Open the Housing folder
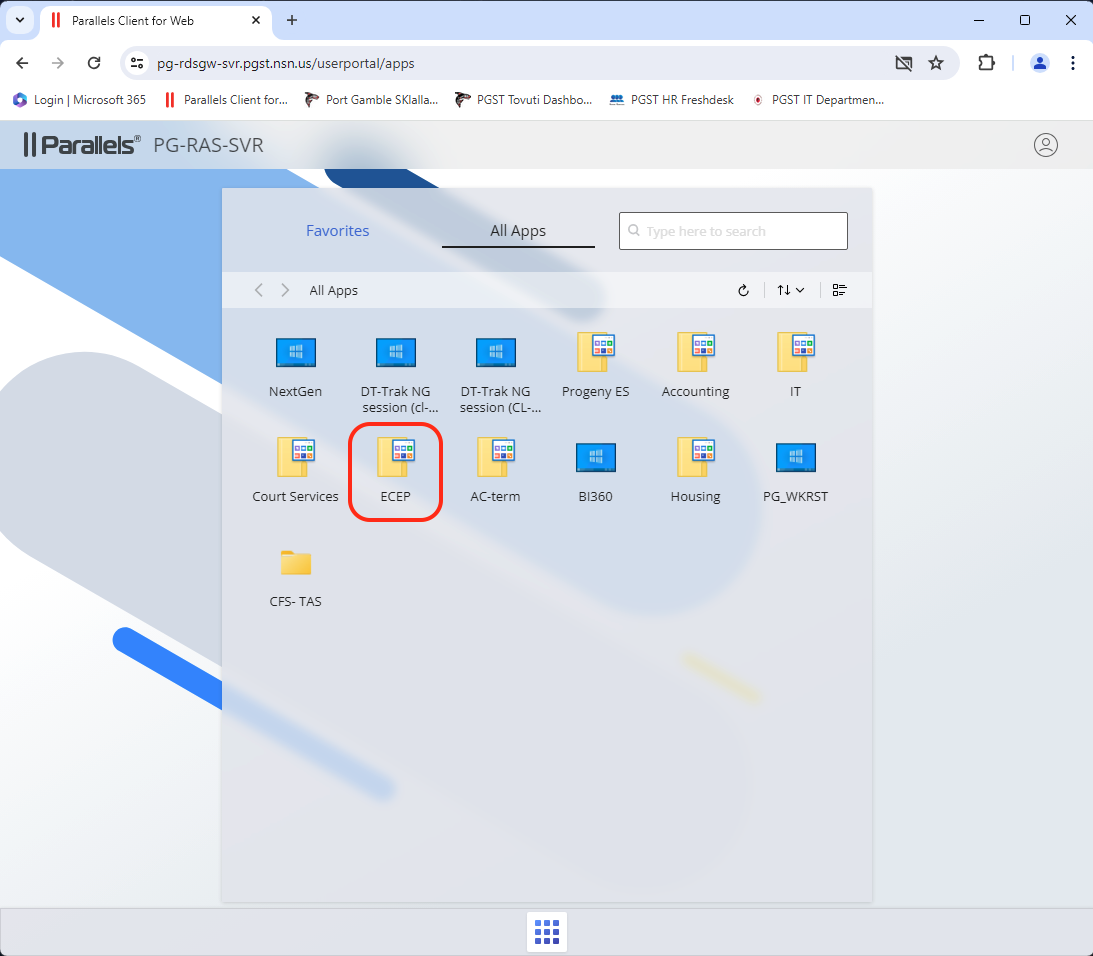The height and width of the screenshot is (956, 1093). pyautogui.click(x=695, y=471)
